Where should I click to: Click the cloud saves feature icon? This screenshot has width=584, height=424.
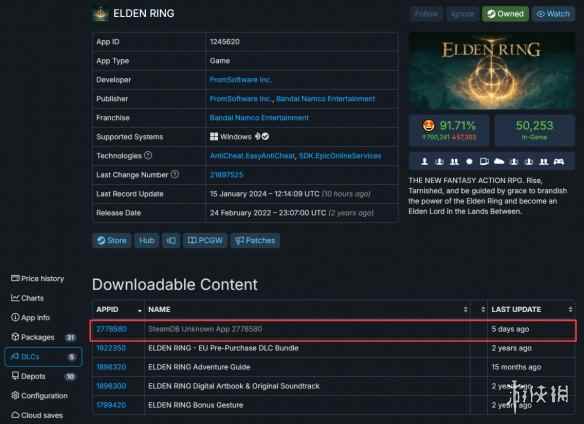pos(499,161)
